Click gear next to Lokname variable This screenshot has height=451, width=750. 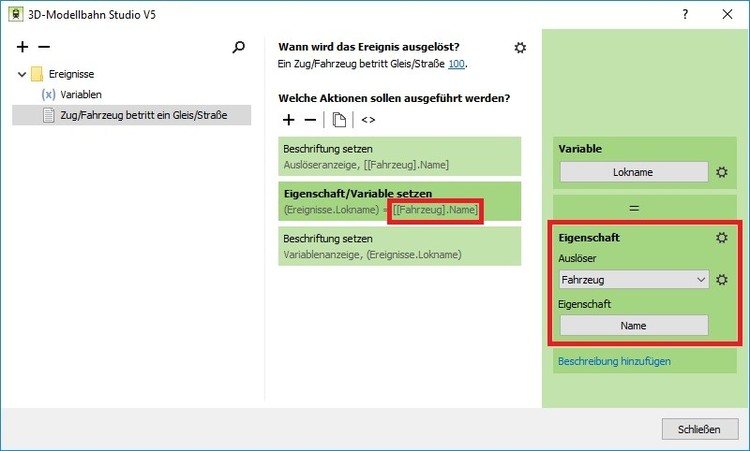[722, 172]
